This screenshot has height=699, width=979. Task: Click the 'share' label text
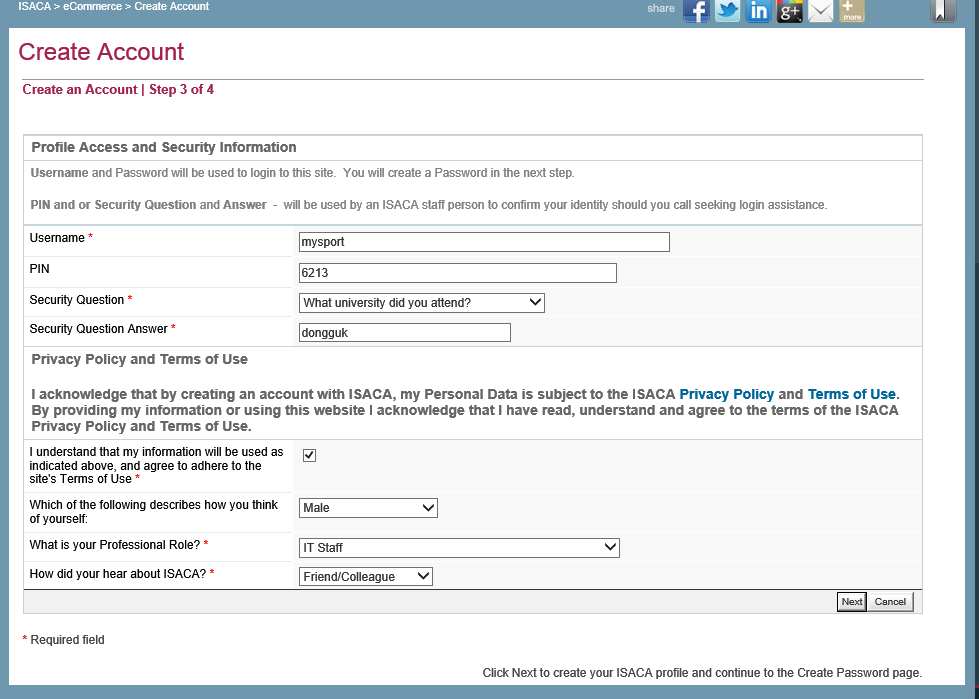click(661, 9)
